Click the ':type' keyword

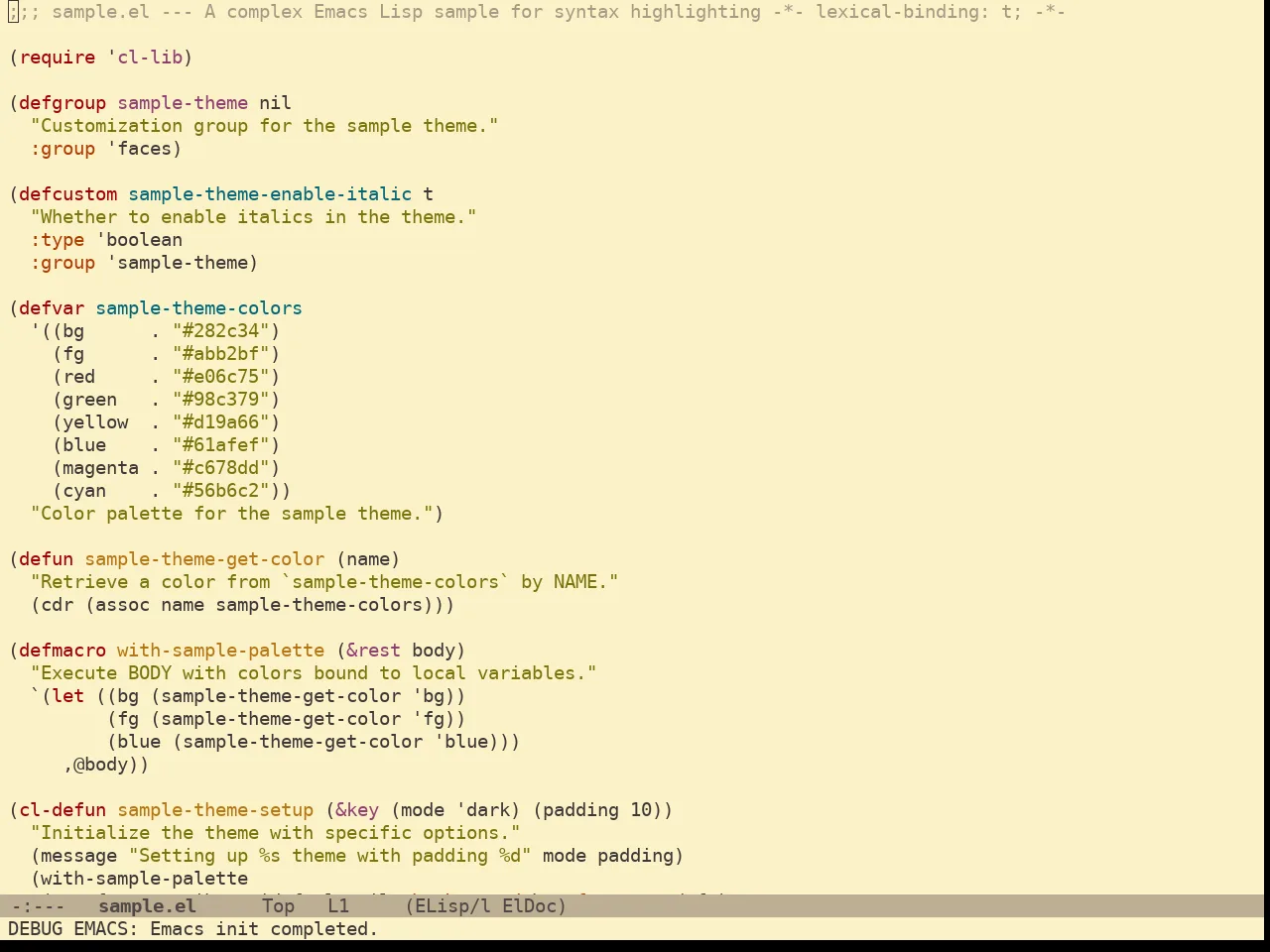click(58, 240)
